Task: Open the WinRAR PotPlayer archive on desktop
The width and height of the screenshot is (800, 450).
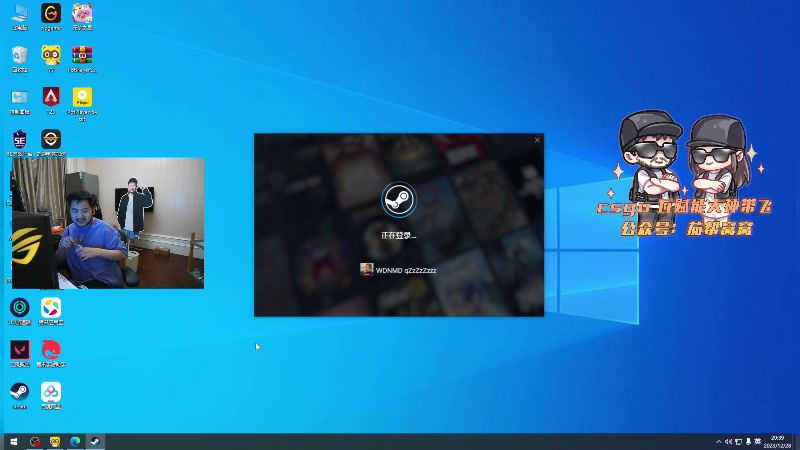Action: point(82,59)
